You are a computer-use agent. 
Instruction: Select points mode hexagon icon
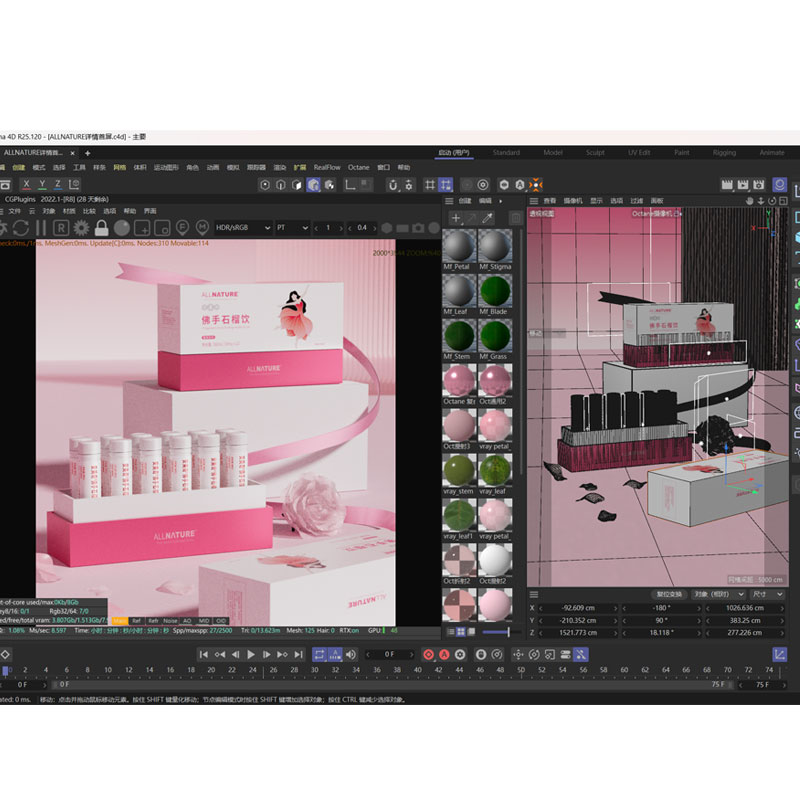tap(265, 185)
